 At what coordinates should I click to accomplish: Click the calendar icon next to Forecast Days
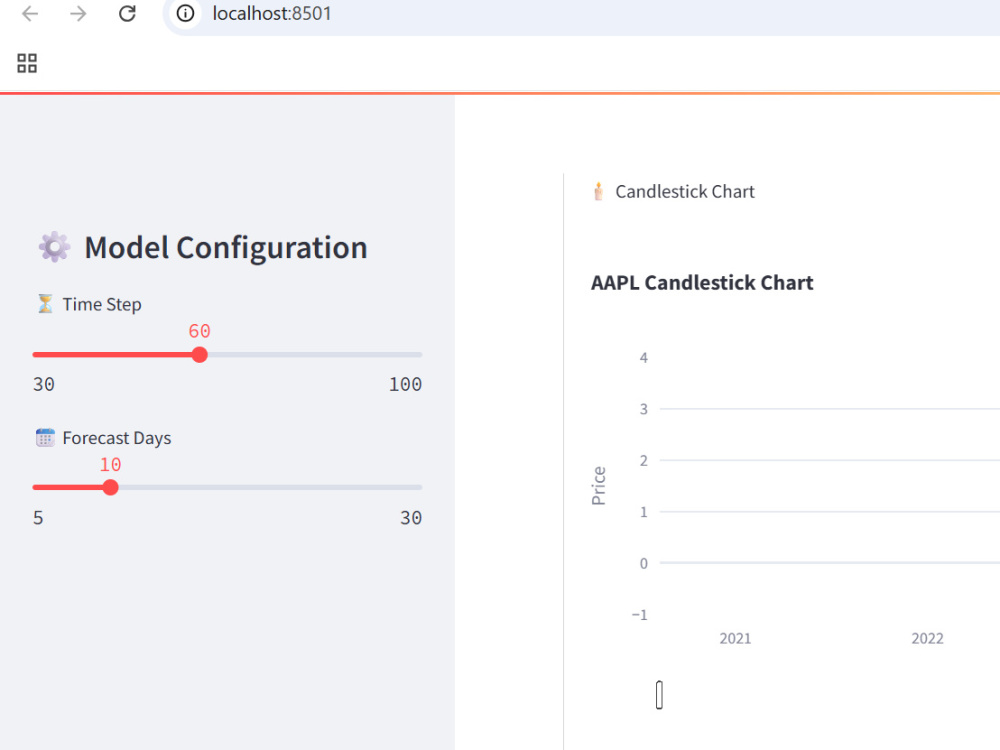tap(45, 438)
